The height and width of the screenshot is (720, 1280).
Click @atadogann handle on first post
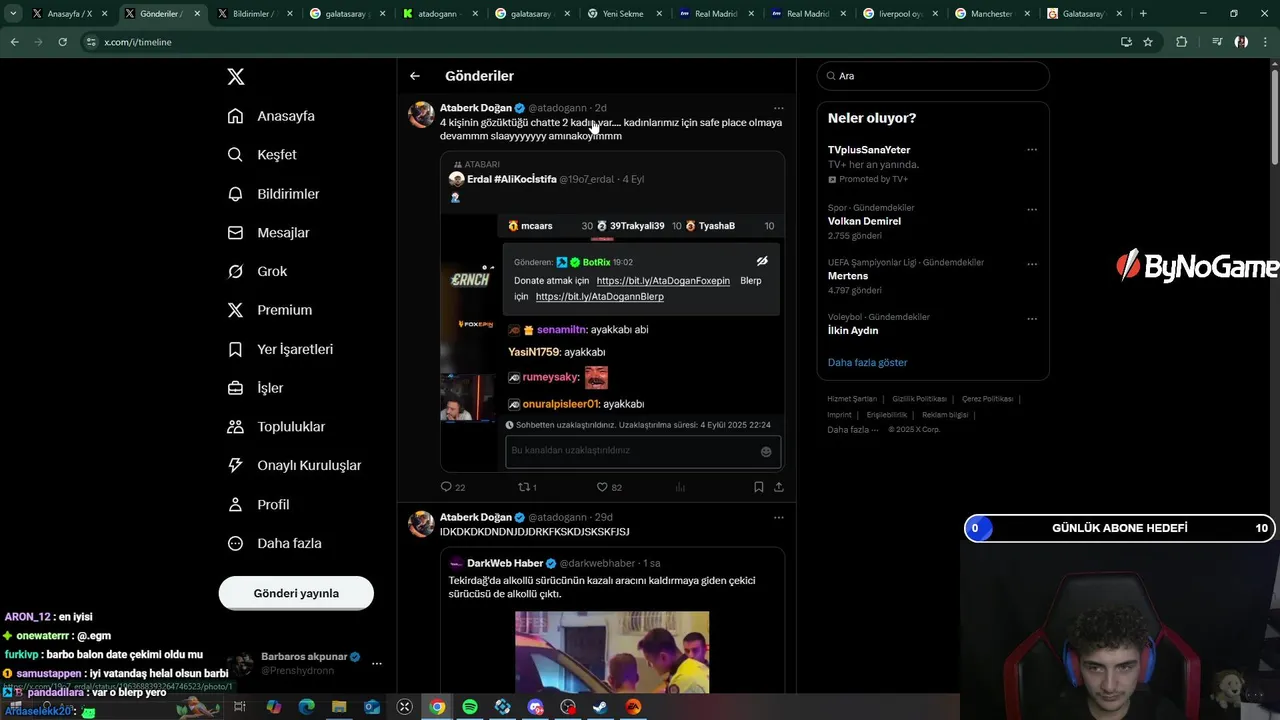[558, 108]
